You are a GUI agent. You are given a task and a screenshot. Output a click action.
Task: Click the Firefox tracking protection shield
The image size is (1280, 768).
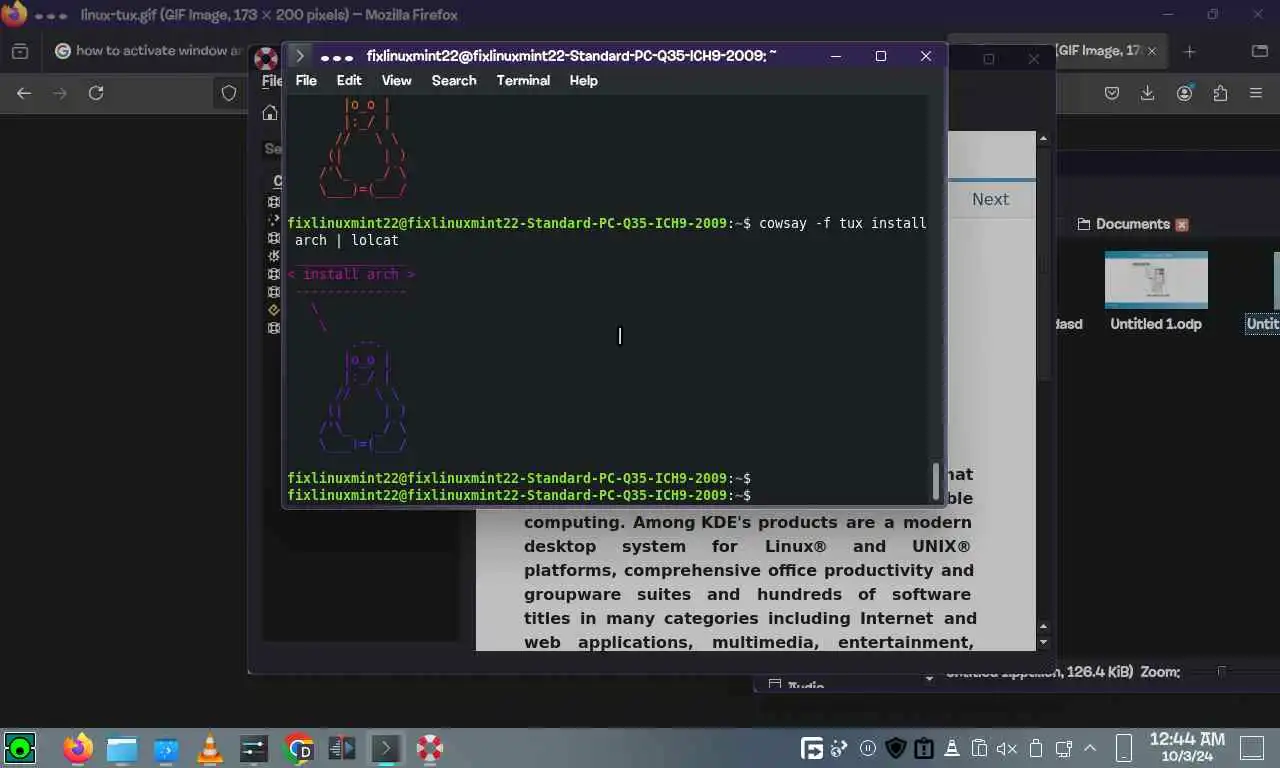tap(229, 93)
